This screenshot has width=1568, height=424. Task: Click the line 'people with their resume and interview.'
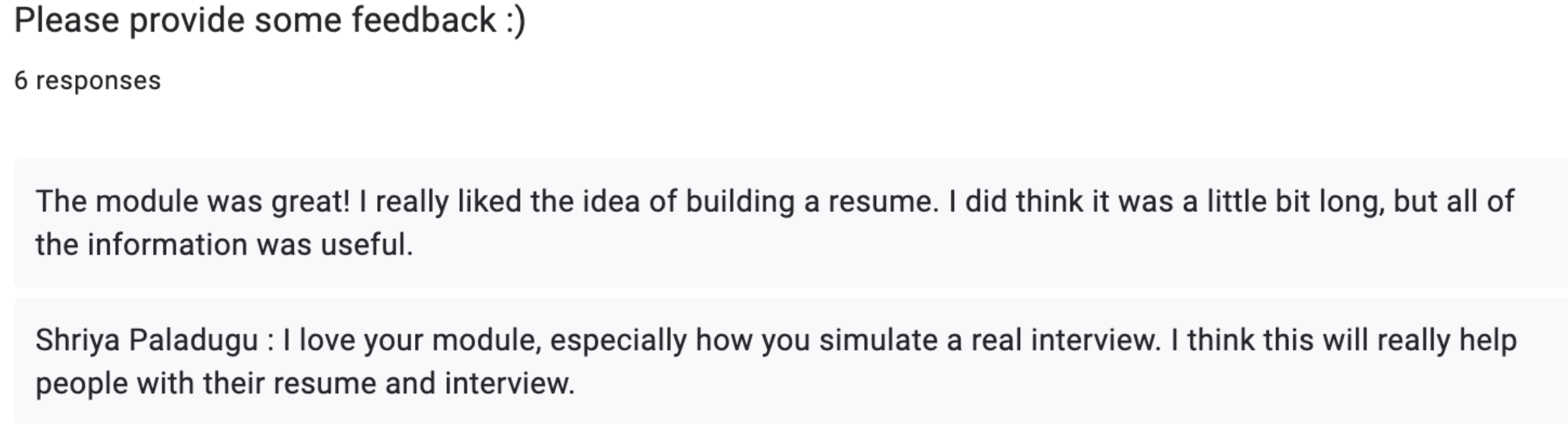click(305, 384)
